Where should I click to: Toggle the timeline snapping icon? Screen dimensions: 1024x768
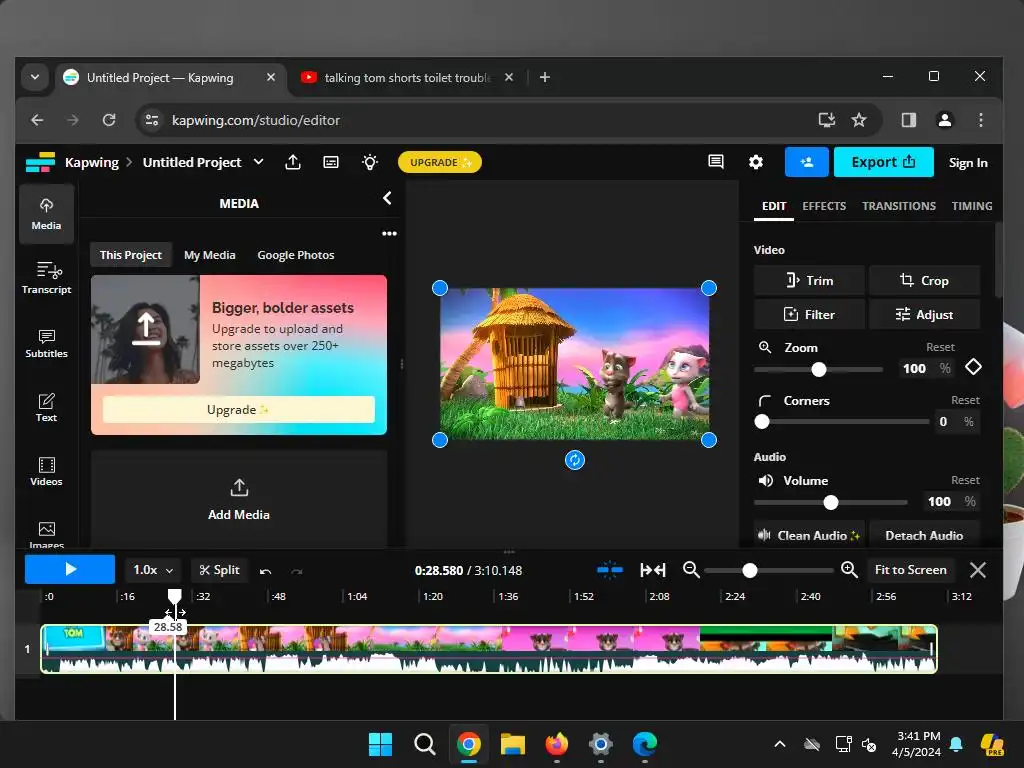click(x=609, y=570)
